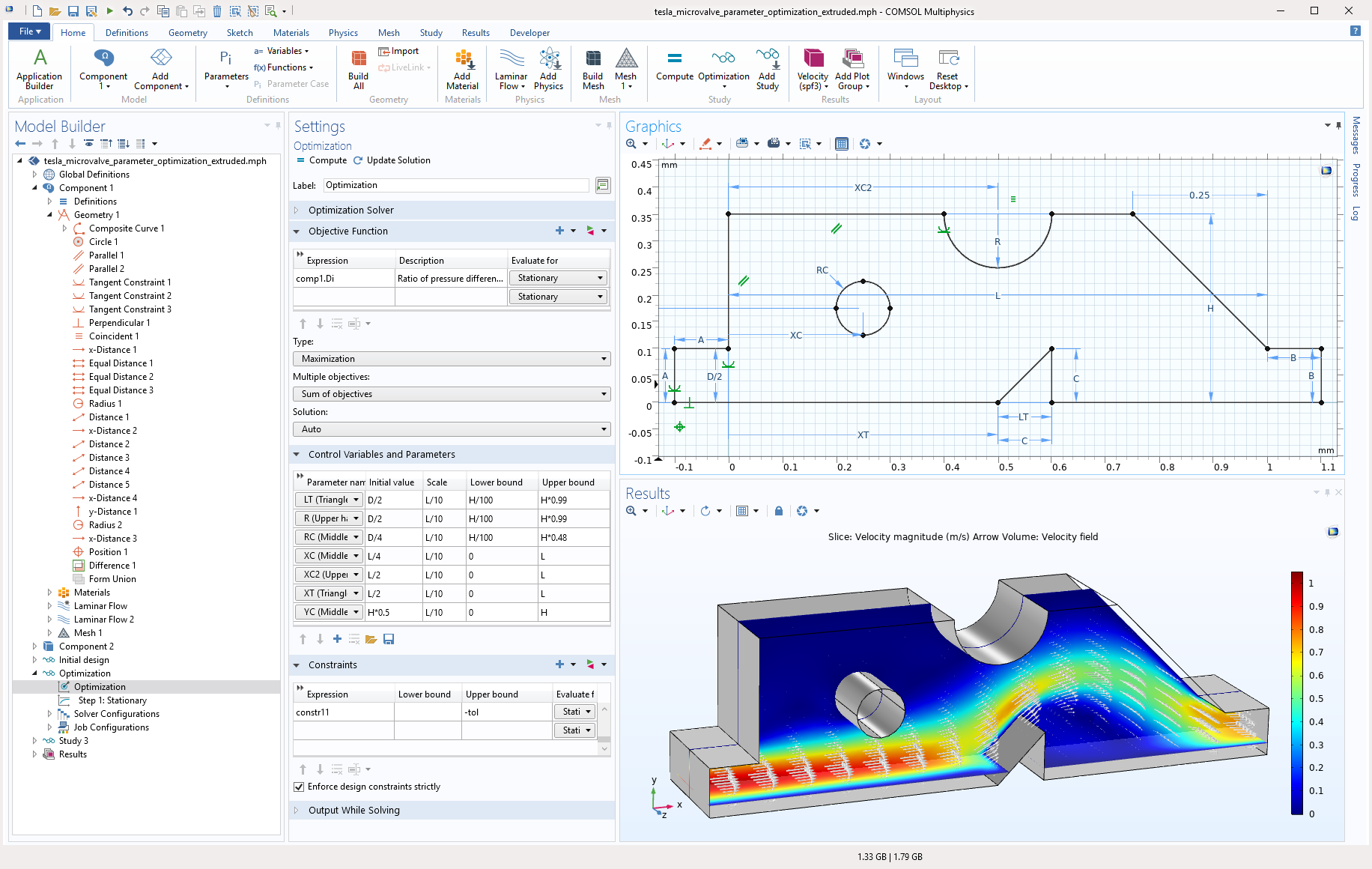Click the Add Plot Group icon
The height and width of the screenshot is (869, 1372).
click(x=853, y=67)
